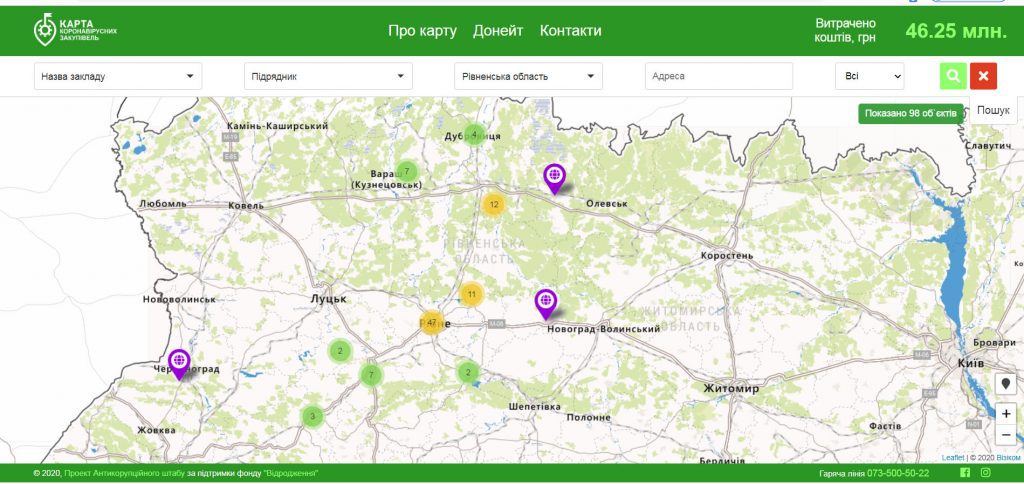This screenshot has height=484, width=1024.
Task: Open the 'Всі' filter dropdown
Action: click(x=869, y=76)
